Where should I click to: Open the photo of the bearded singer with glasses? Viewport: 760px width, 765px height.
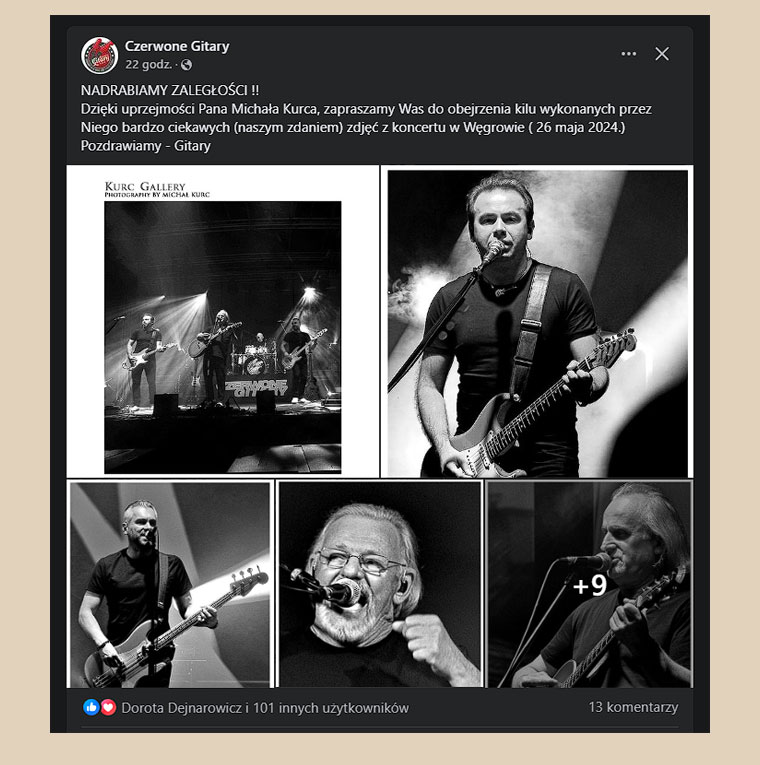[x=380, y=584]
